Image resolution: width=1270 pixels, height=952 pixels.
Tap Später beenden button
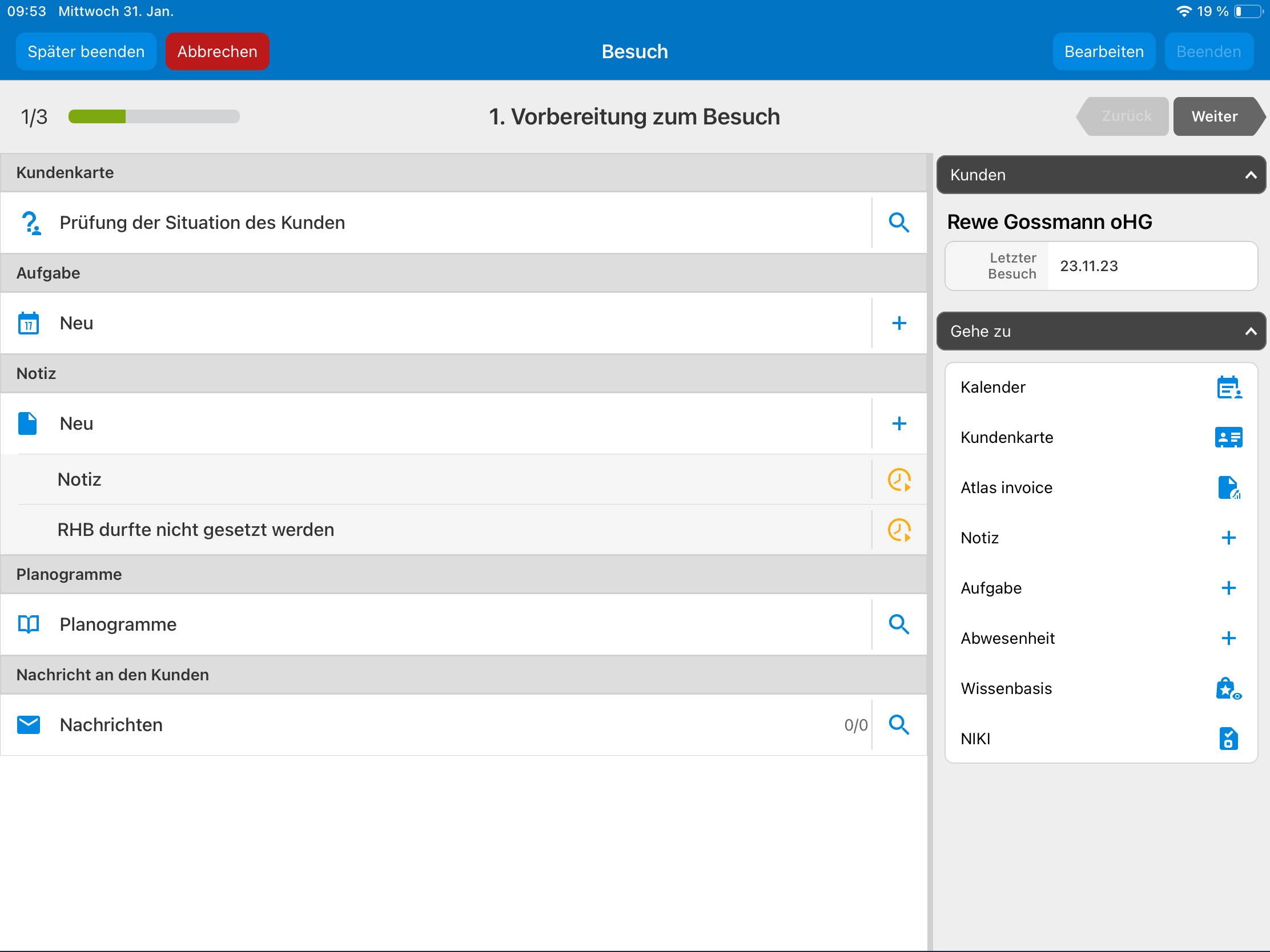coord(86,51)
